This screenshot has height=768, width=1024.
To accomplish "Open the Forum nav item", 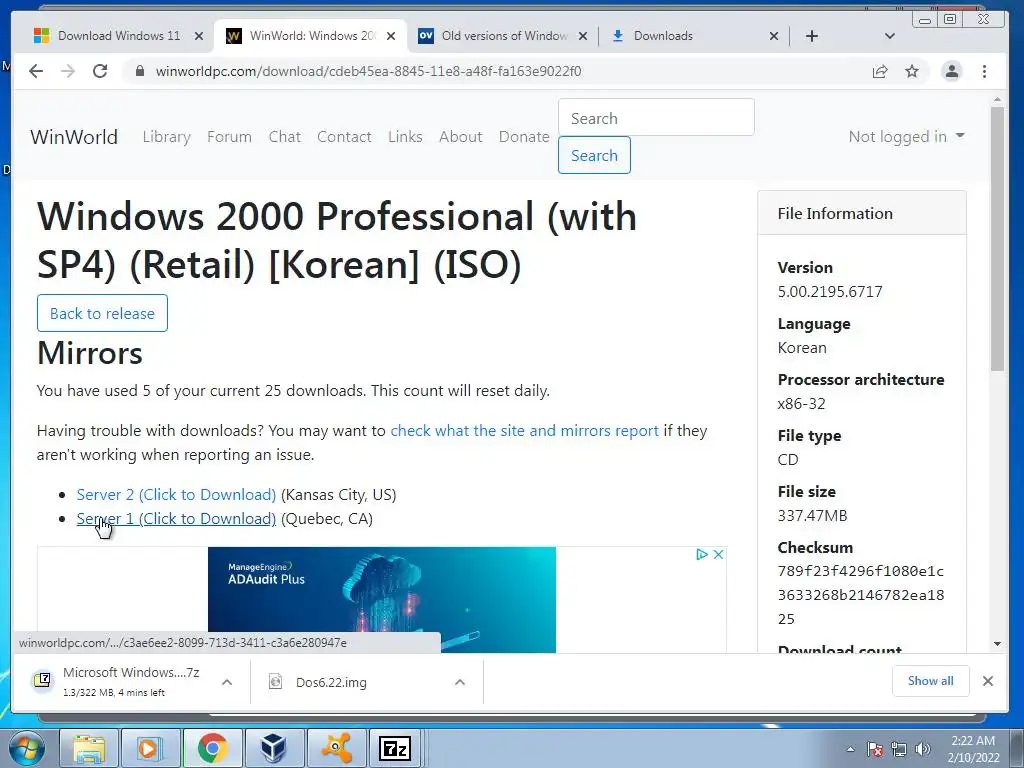I will 229,136.
